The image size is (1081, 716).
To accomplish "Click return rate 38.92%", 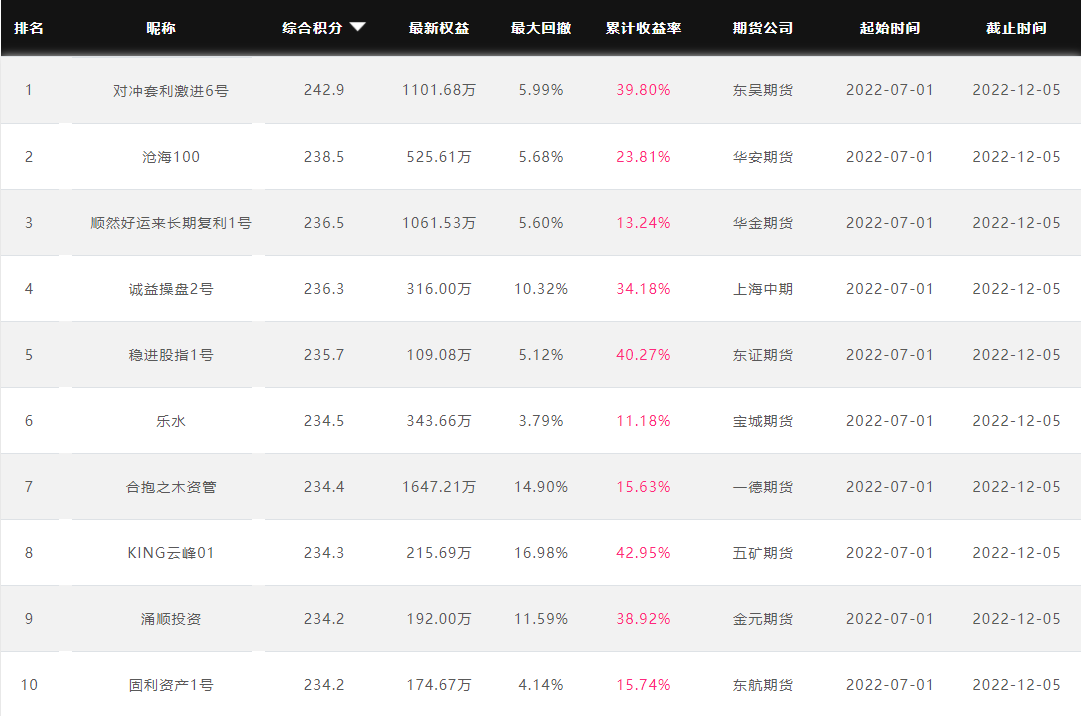I will tap(643, 619).
